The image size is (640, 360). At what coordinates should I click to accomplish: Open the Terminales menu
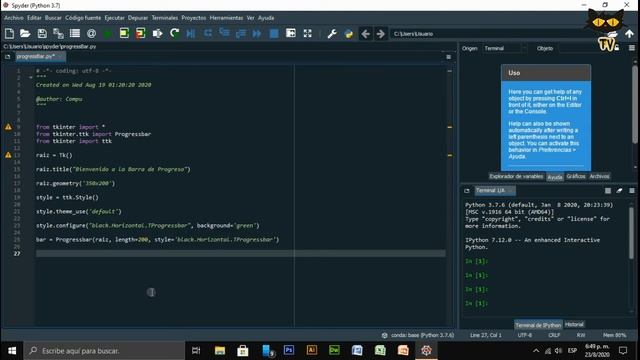(x=165, y=18)
